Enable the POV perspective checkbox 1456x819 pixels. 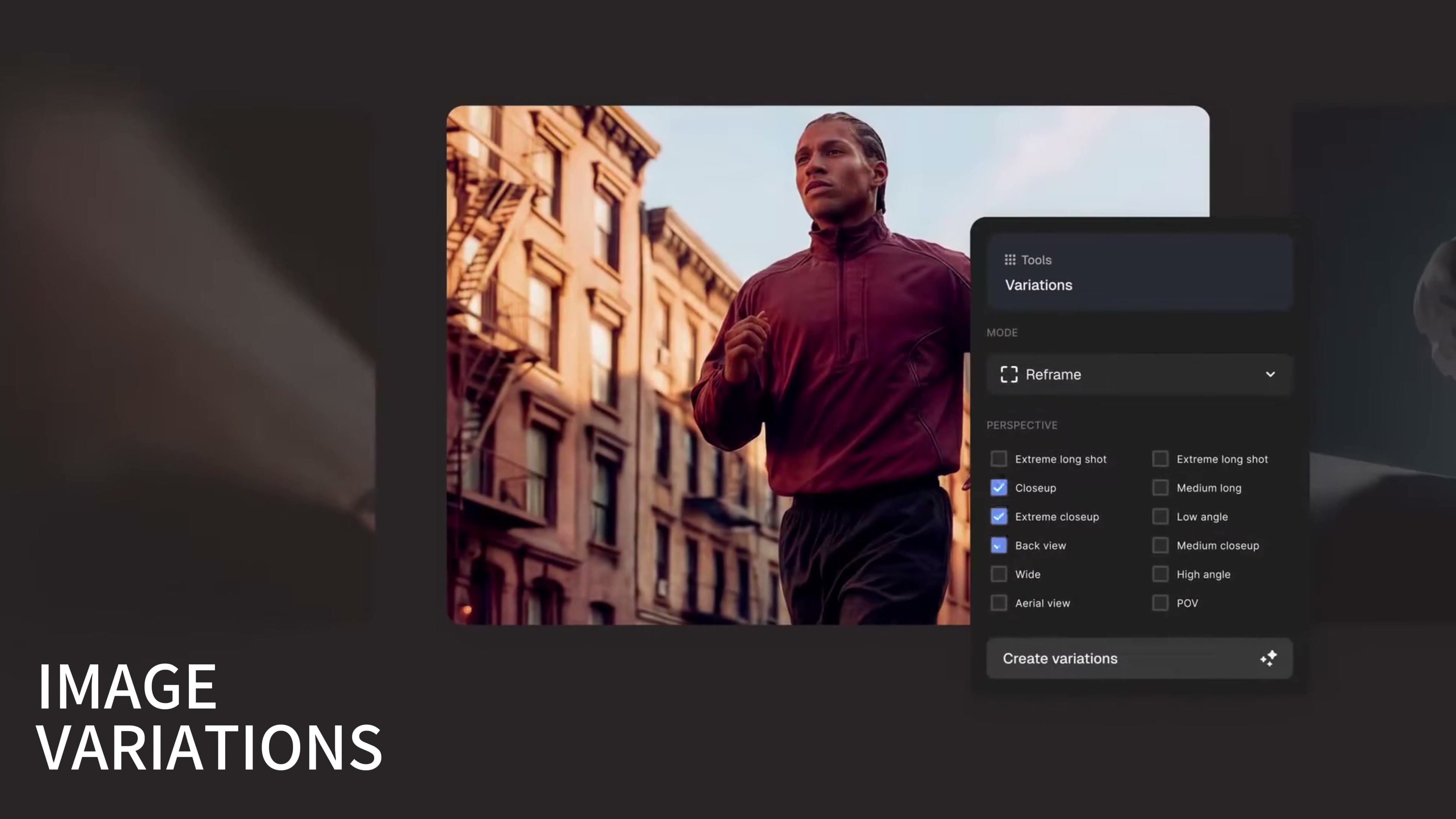point(1160,602)
